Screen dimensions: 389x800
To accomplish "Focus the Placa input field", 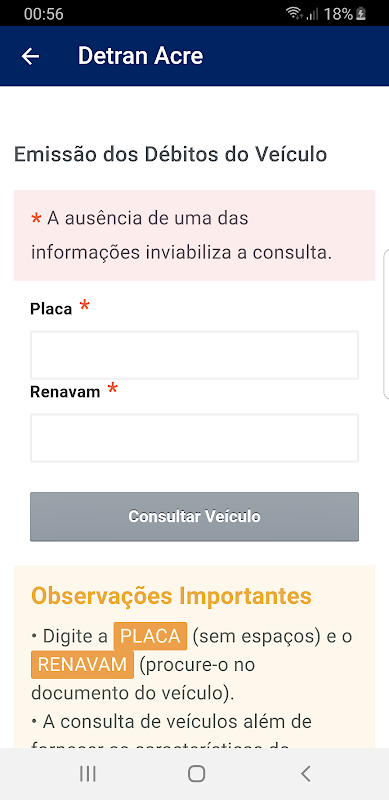I will (194, 355).
